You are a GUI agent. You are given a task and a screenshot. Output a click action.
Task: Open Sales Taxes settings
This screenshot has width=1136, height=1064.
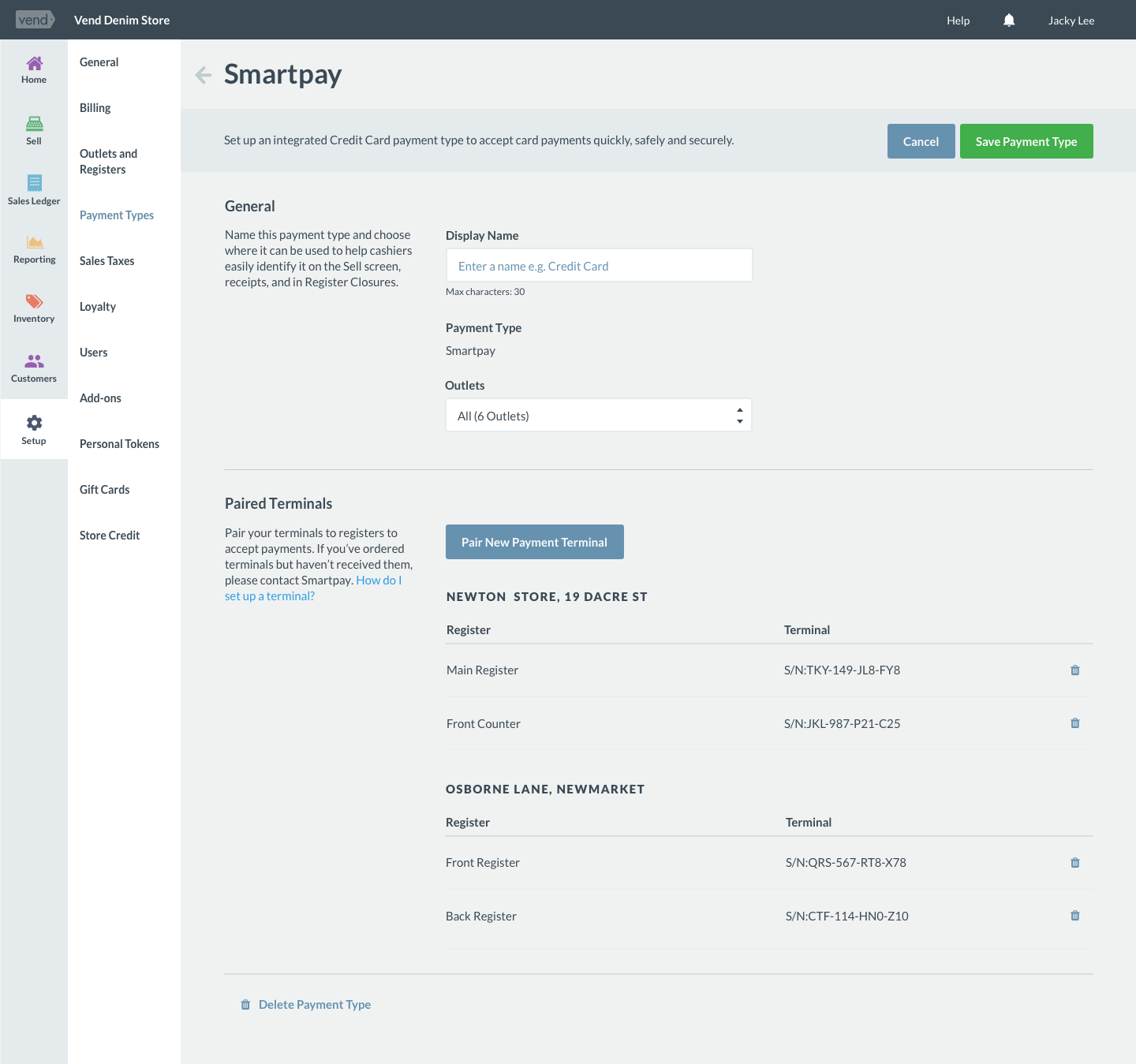pos(107,261)
